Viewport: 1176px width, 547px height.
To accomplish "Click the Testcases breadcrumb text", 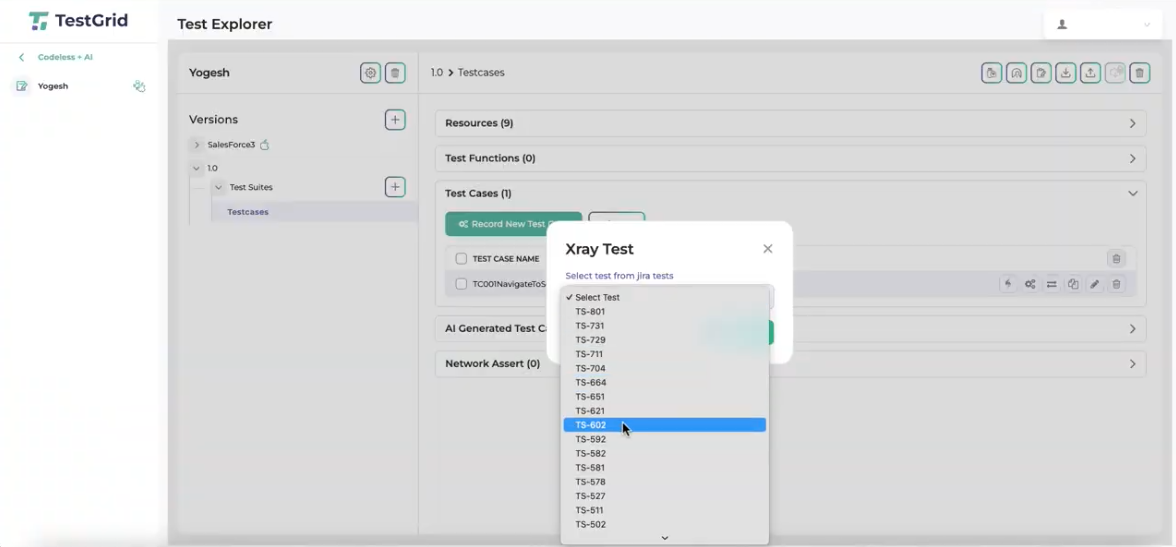I will [x=482, y=73].
